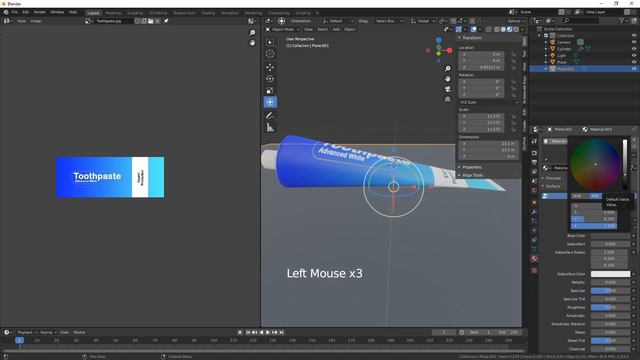Image resolution: width=640 pixels, height=360 pixels.
Task: Select the active Transform tool icon
Action: 270,102
